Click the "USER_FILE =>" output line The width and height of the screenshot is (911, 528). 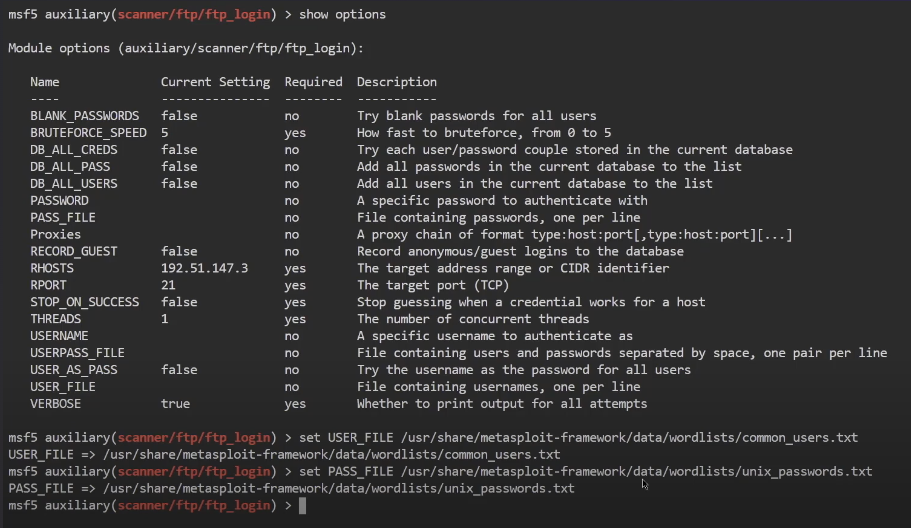click(x=284, y=455)
